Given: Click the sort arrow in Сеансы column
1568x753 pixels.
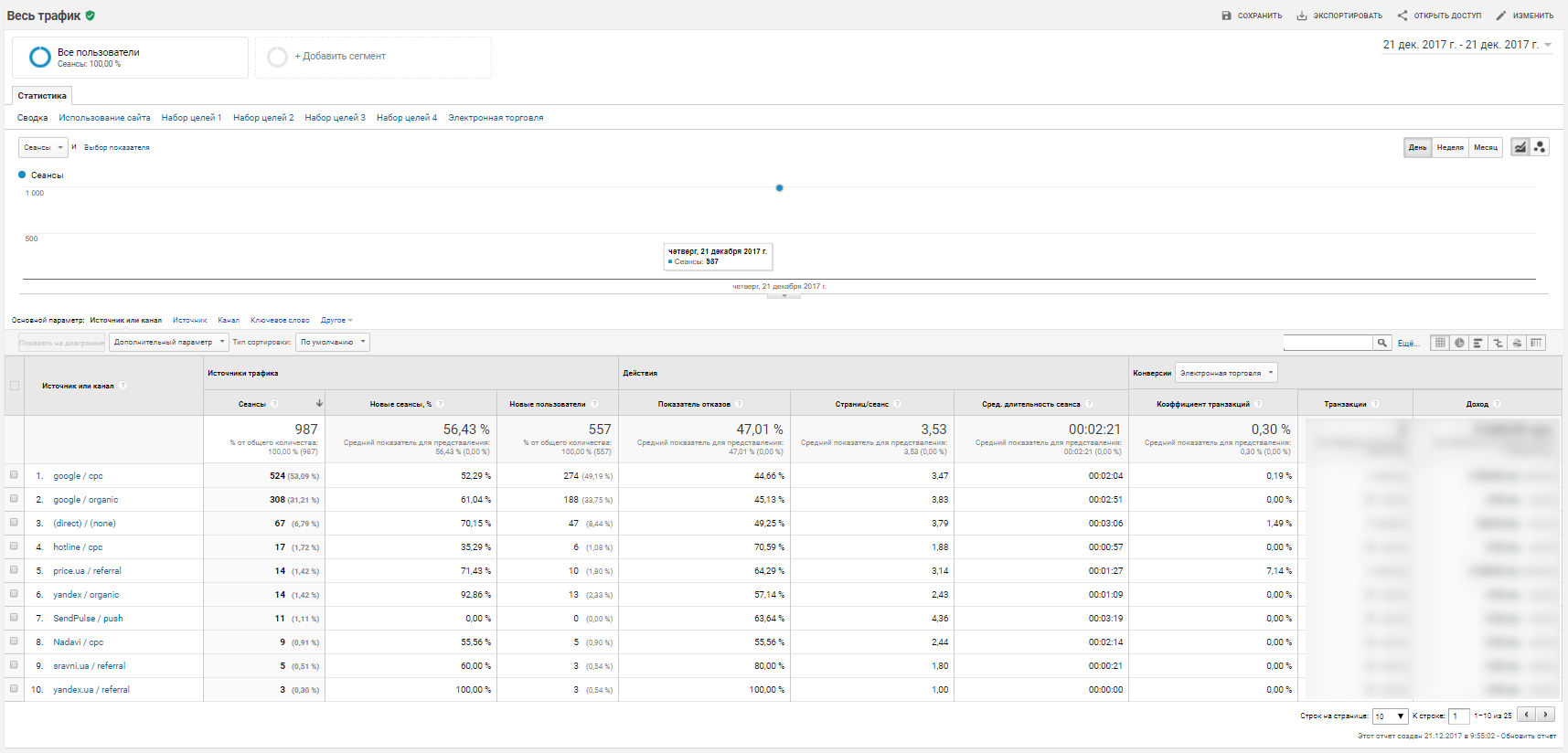Looking at the screenshot, I should (319, 404).
